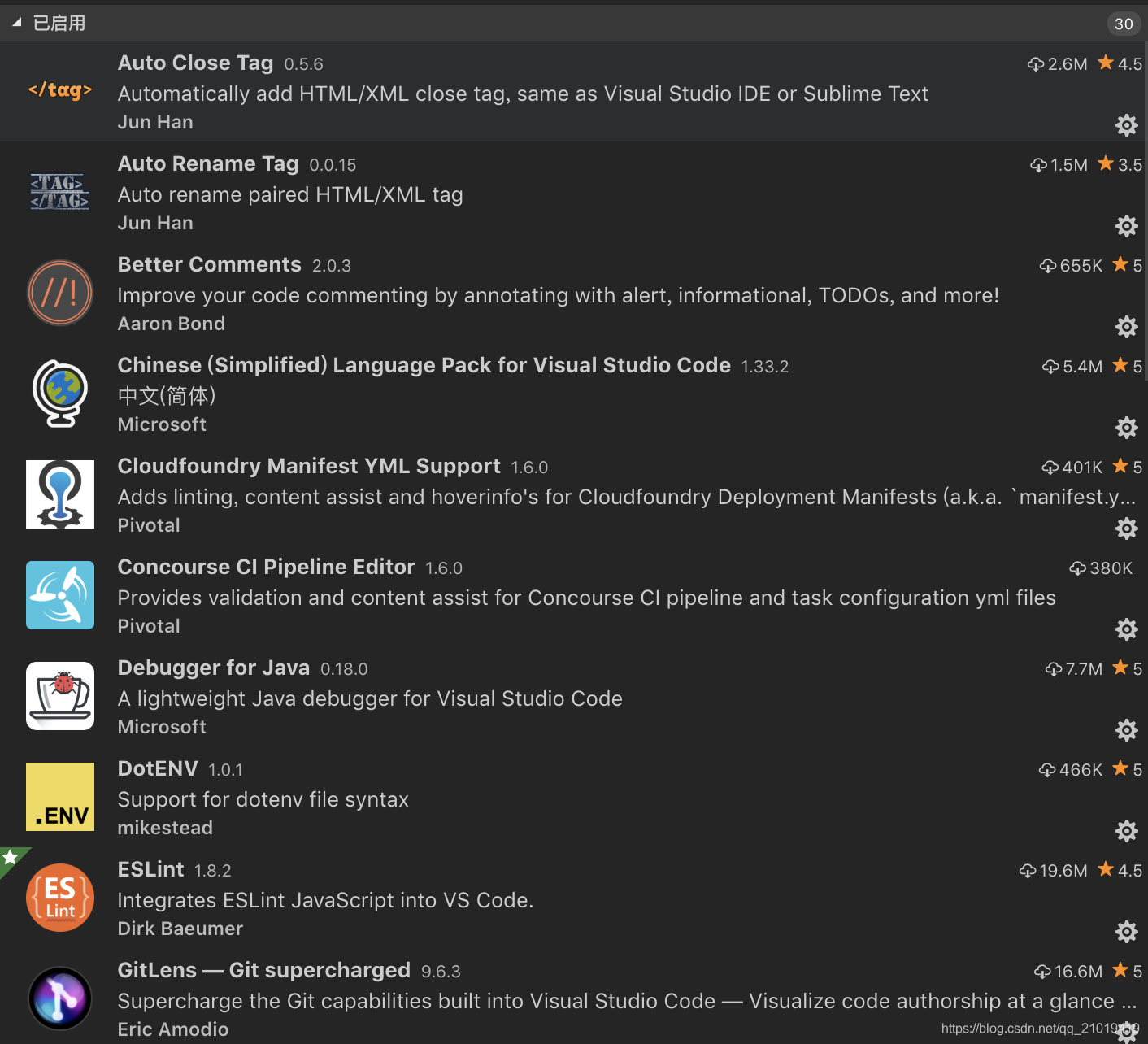Viewport: 1148px width, 1044px height.
Task: Select the ESLint title
Action: 151,869
